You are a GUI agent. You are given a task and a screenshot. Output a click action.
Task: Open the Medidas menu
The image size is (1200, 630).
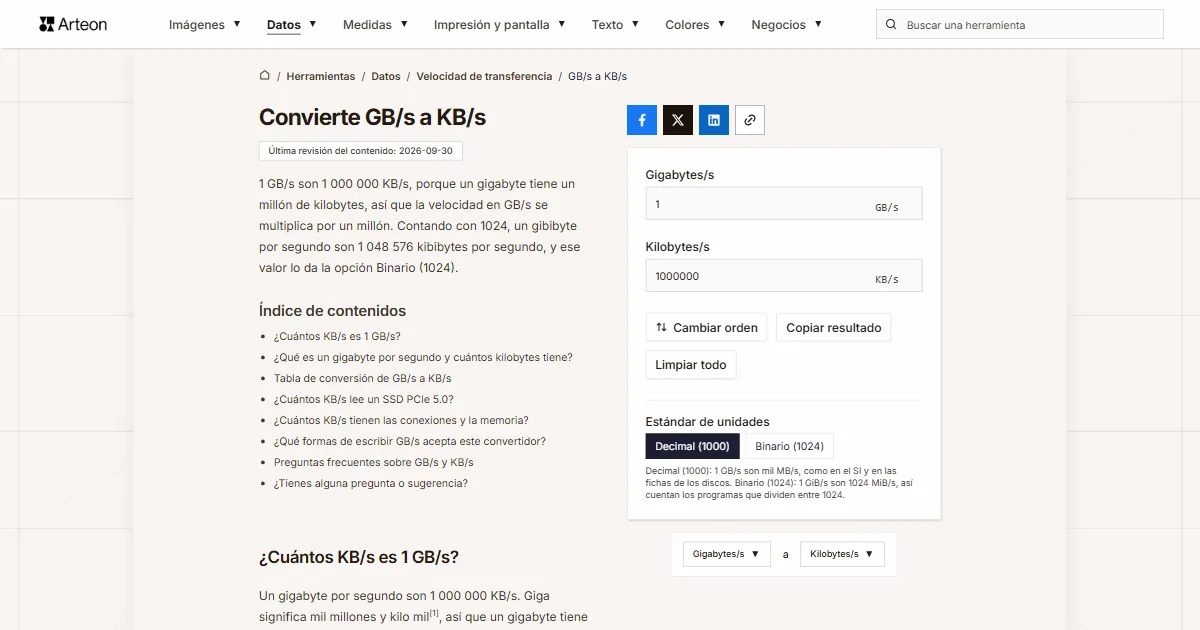click(x=375, y=24)
